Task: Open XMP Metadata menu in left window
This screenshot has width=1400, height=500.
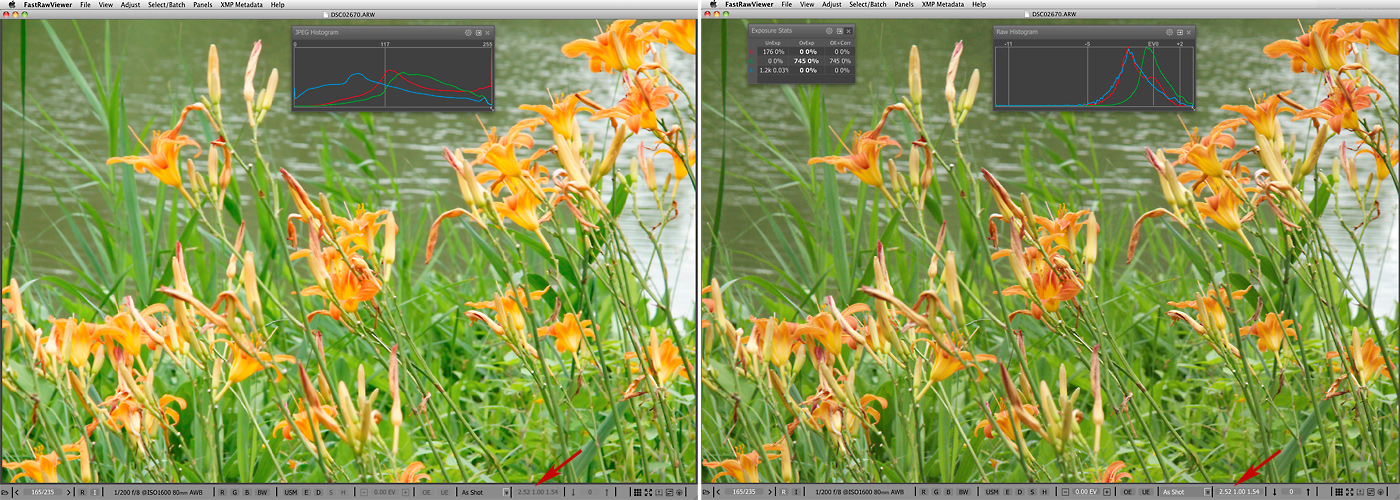Action: tap(243, 4)
